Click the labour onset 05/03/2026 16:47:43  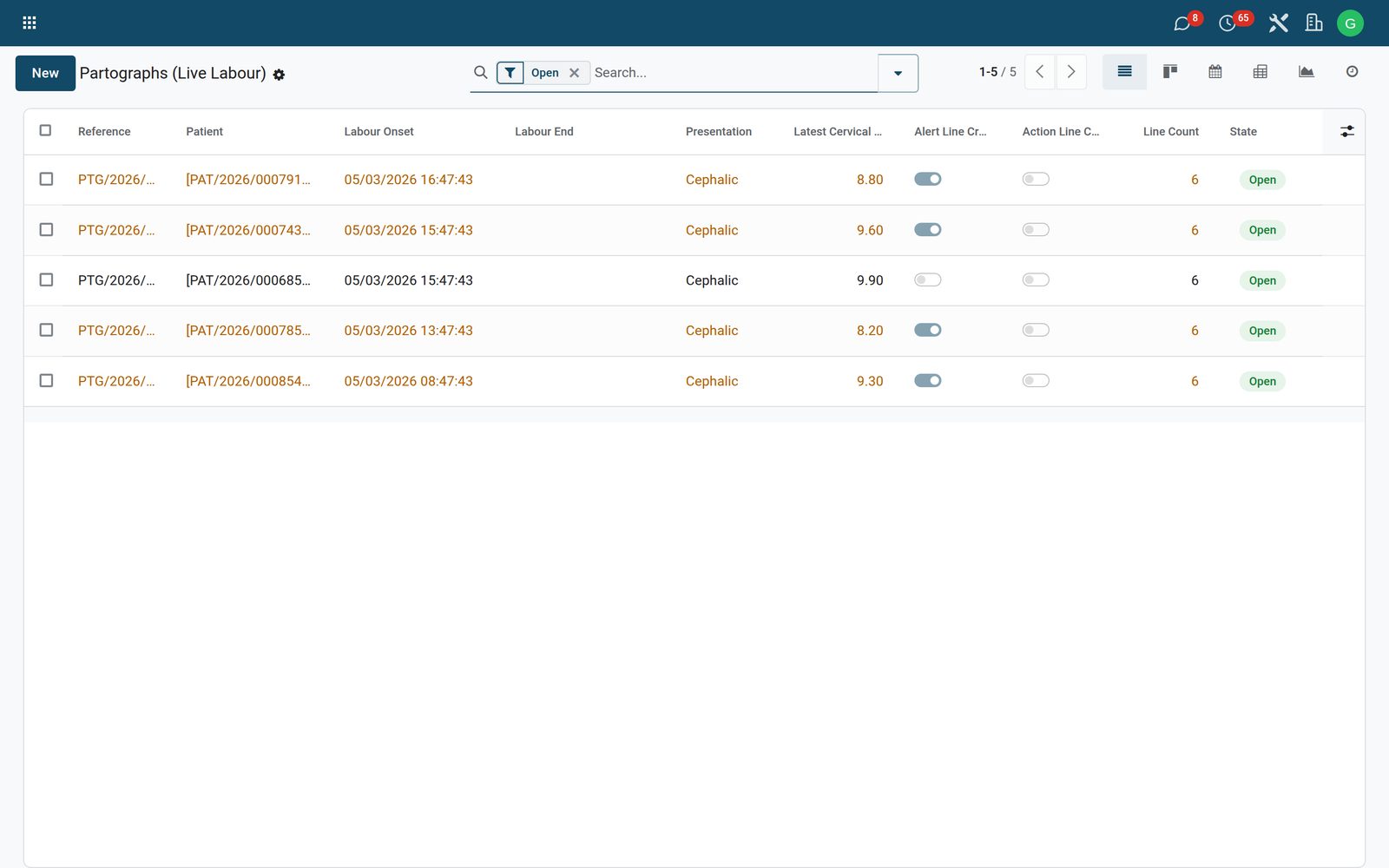coord(408,180)
